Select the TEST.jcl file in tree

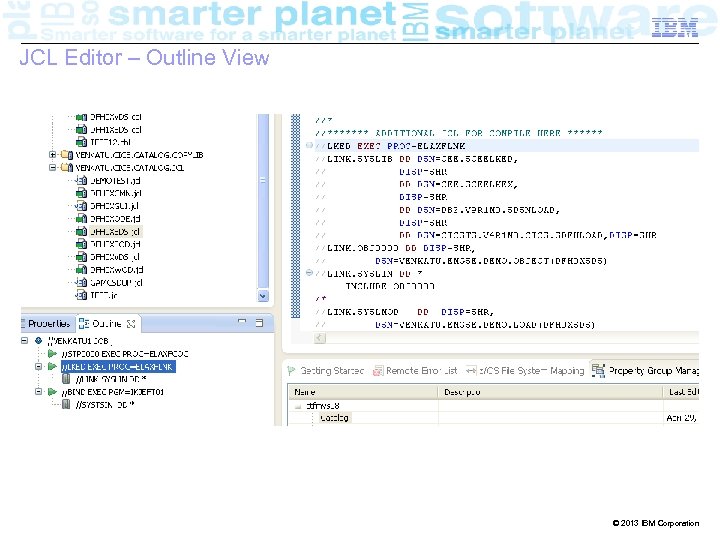click(103, 295)
